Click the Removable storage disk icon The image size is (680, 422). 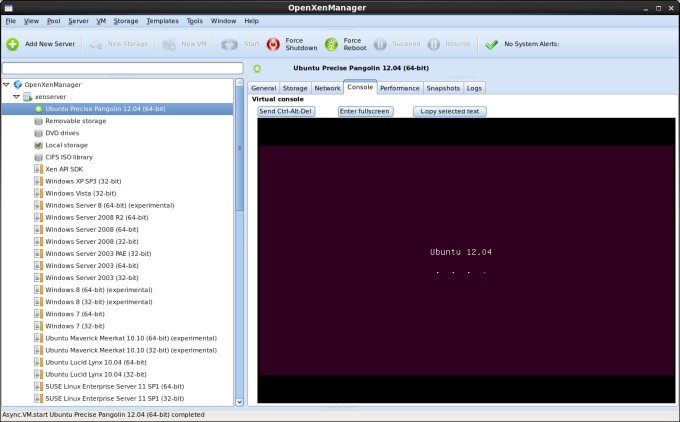pos(39,121)
